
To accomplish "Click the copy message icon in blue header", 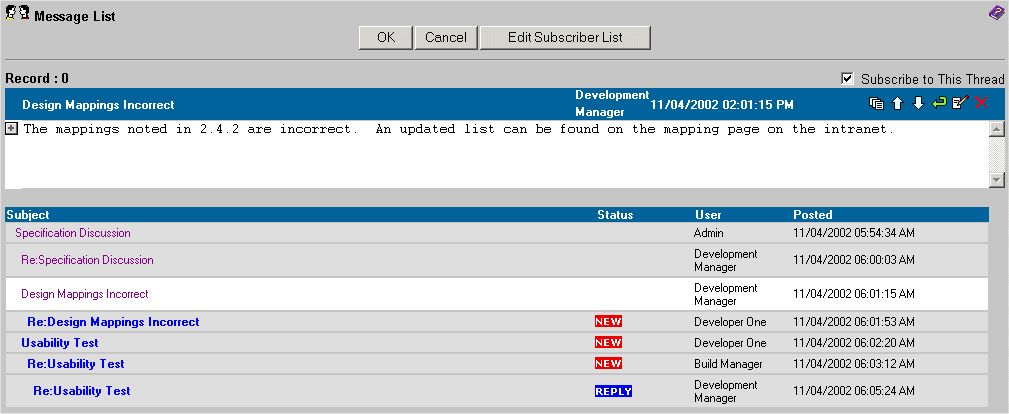I will point(876,103).
